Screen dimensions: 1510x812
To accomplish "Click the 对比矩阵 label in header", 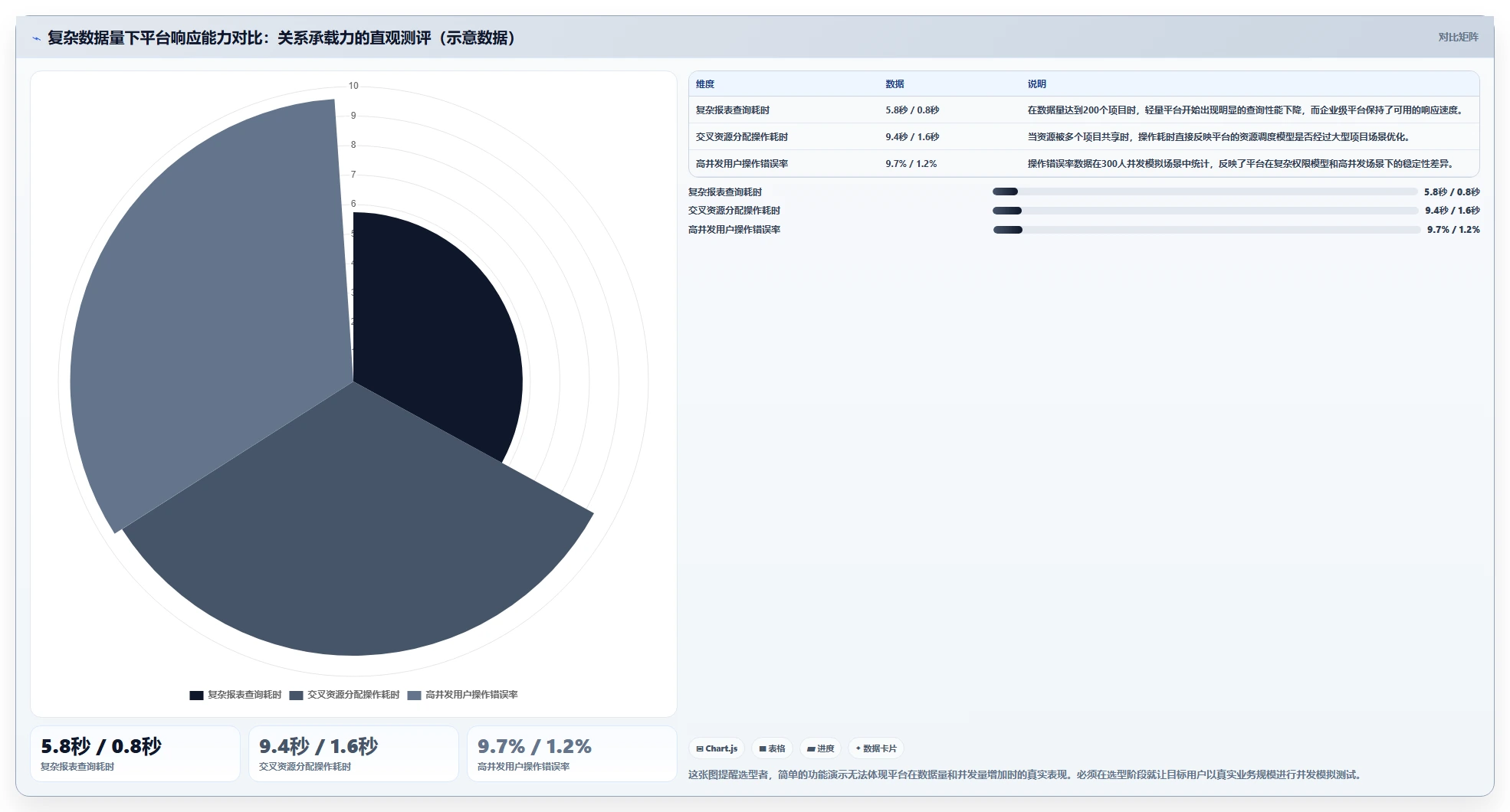I will point(1458,37).
